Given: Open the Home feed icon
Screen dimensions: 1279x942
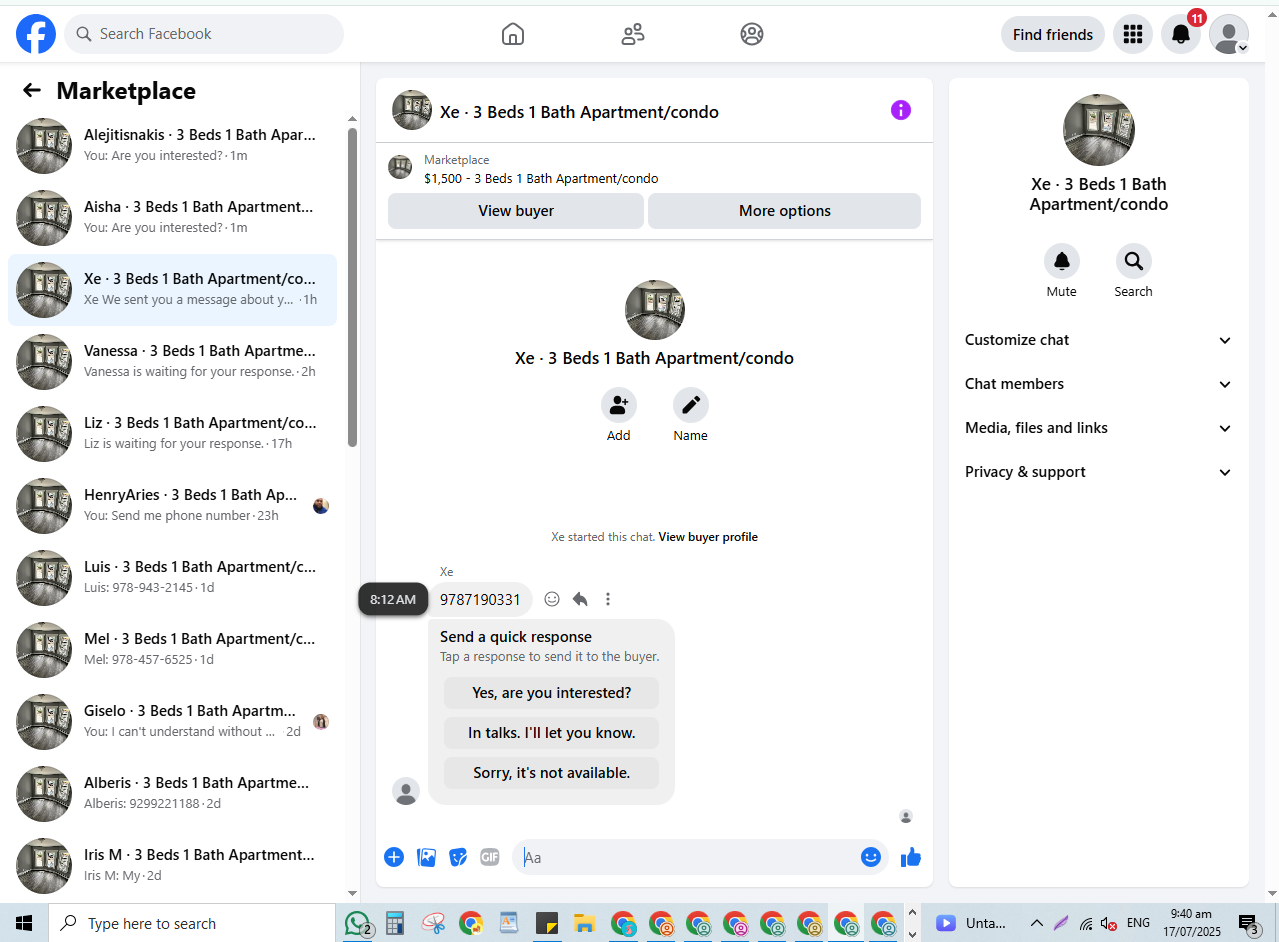Looking at the screenshot, I should click(x=512, y=34).
